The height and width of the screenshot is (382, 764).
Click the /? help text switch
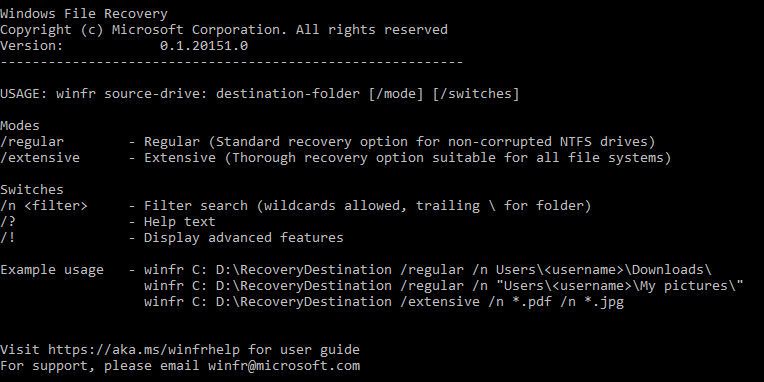[8, 222]
